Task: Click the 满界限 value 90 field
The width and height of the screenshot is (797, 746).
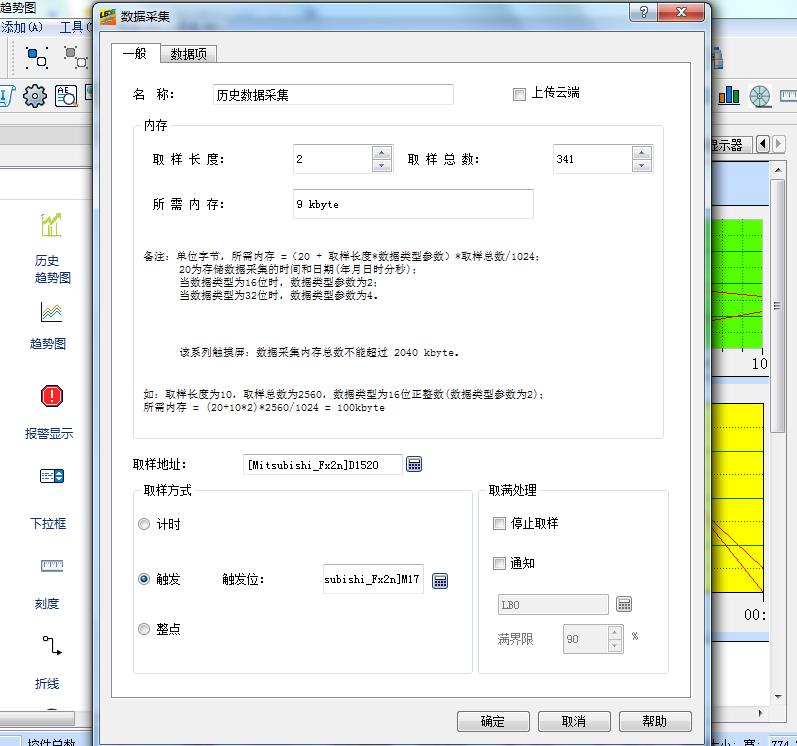Action: point(585,639)
